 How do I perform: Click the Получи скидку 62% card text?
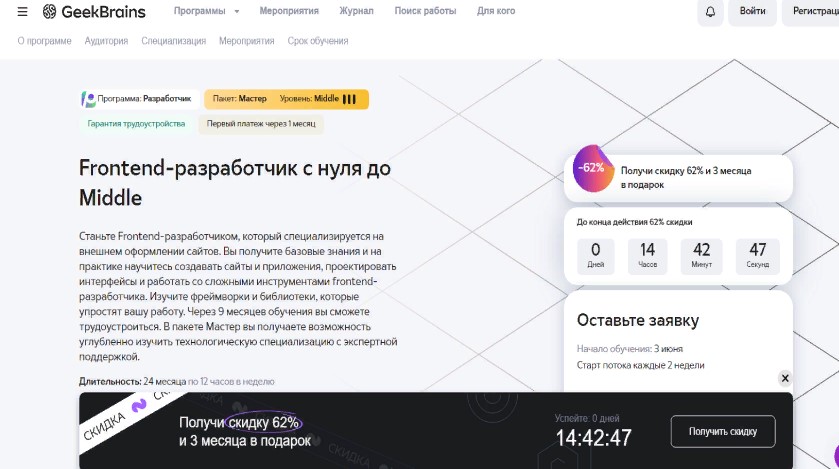686,178
